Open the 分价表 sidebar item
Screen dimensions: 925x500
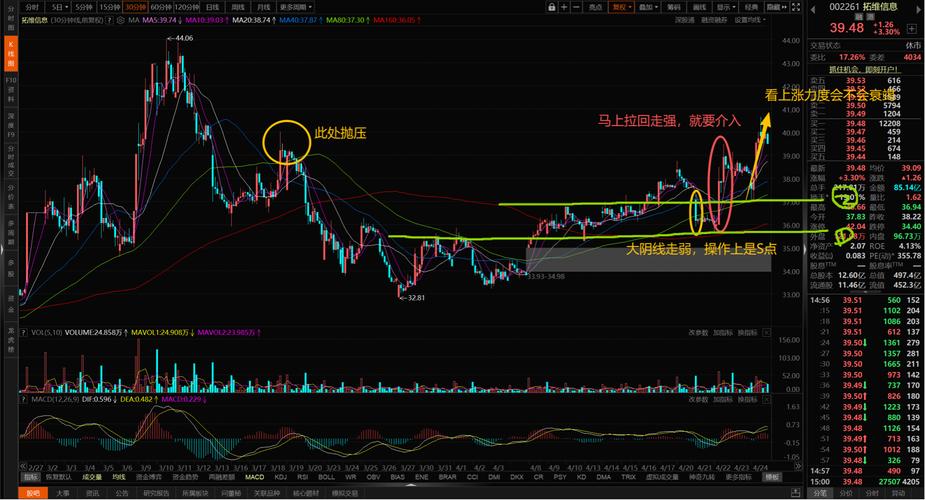(11, 198)
